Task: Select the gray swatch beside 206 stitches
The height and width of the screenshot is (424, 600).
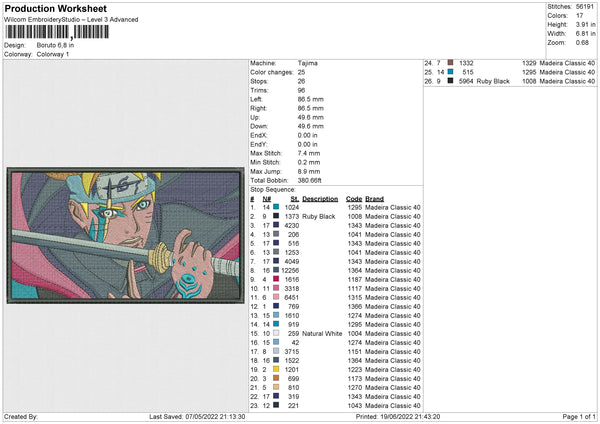Action: click(276, 234)
